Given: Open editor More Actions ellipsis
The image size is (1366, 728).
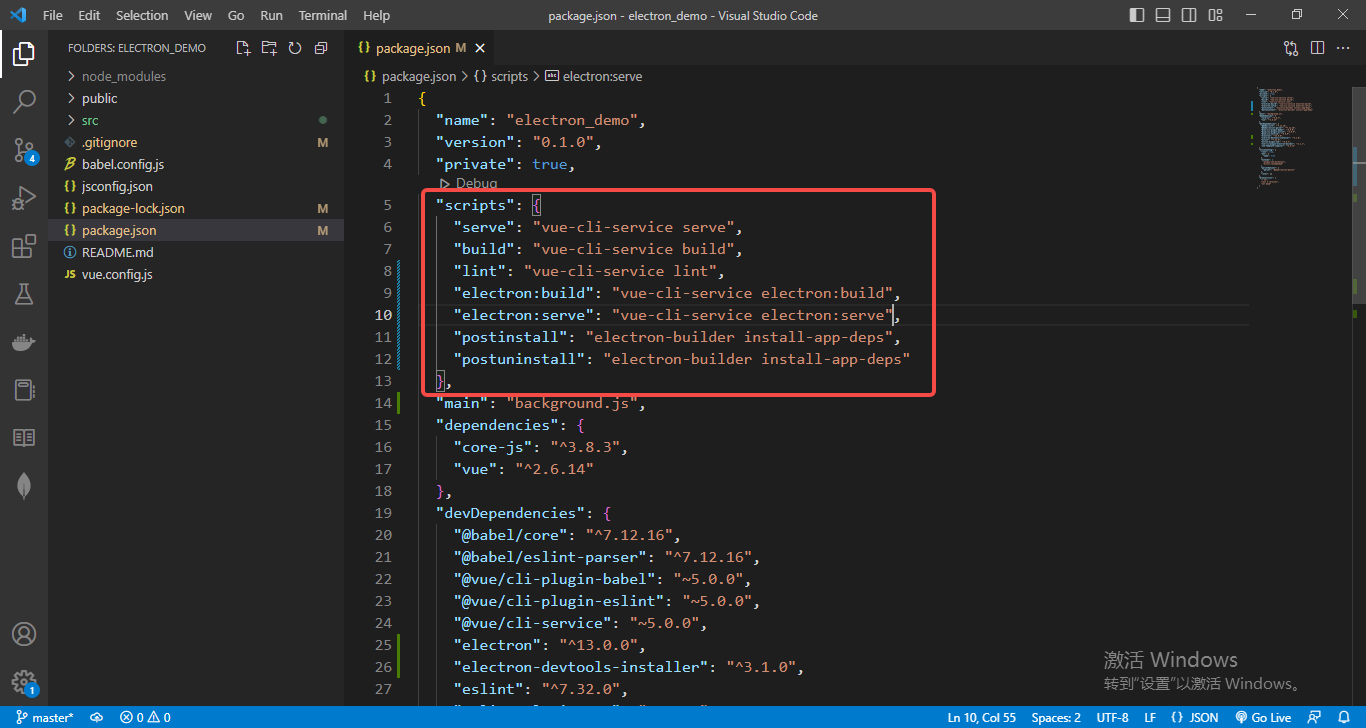Looking at the screenshot, I should point(1343,48).
